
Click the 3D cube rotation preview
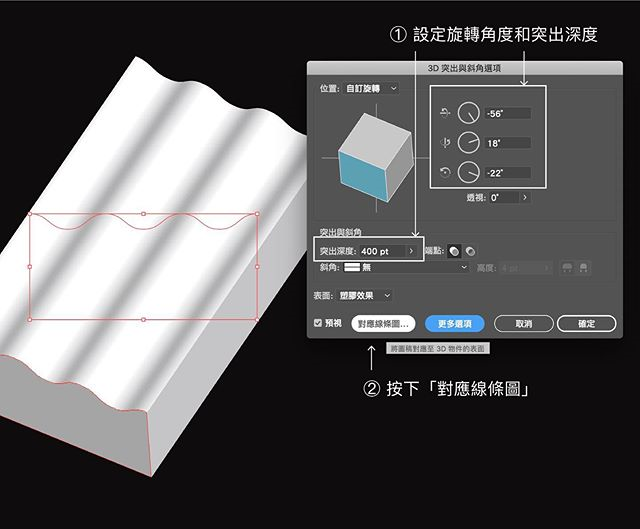[x=376, y=158]
